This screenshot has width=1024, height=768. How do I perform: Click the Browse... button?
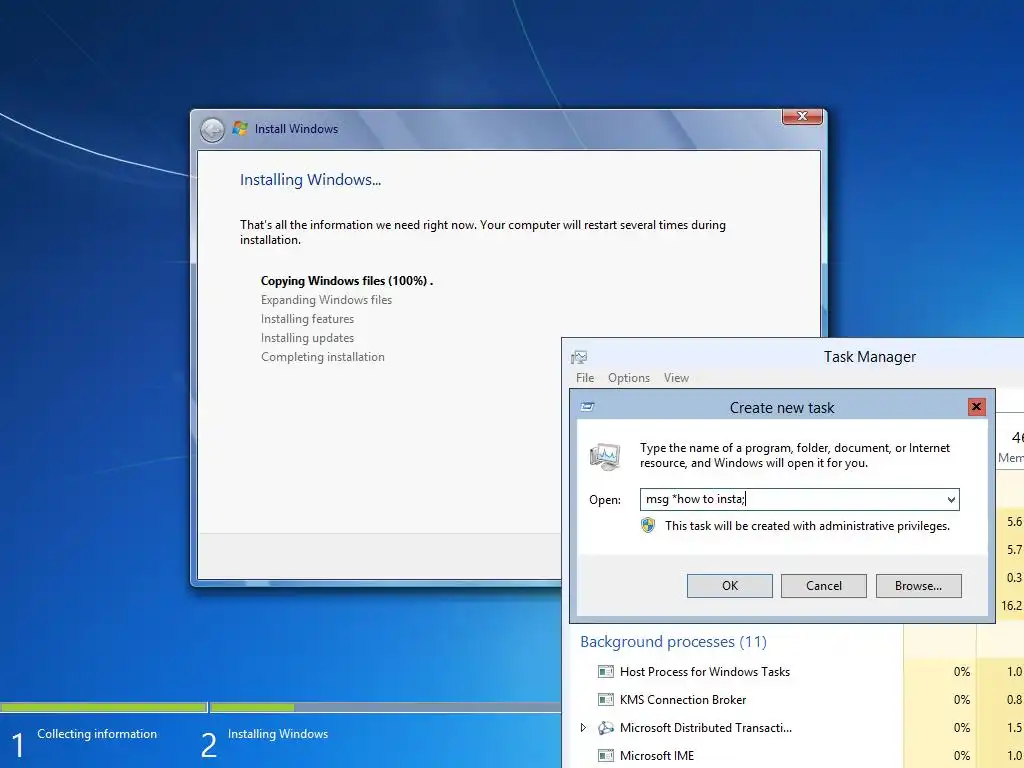pyautogui.click(x=918, y=586)
